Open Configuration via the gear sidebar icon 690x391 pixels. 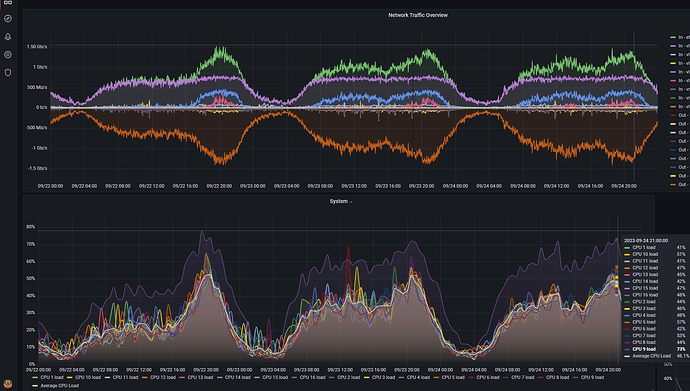click(8, 55)
